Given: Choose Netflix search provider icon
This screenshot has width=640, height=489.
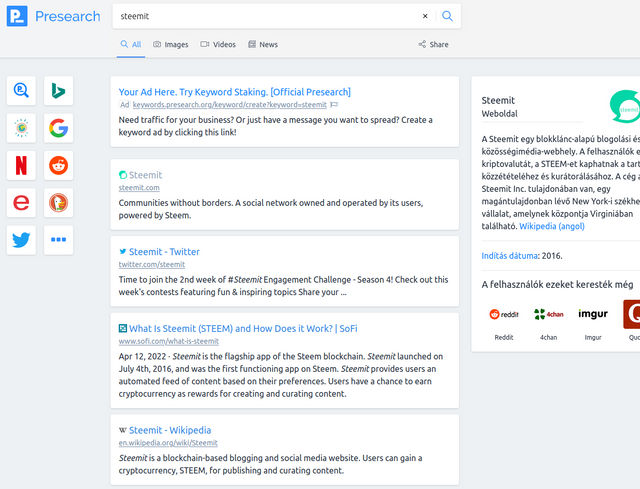Looking at the screenshot, I should (x=21, y=165).
